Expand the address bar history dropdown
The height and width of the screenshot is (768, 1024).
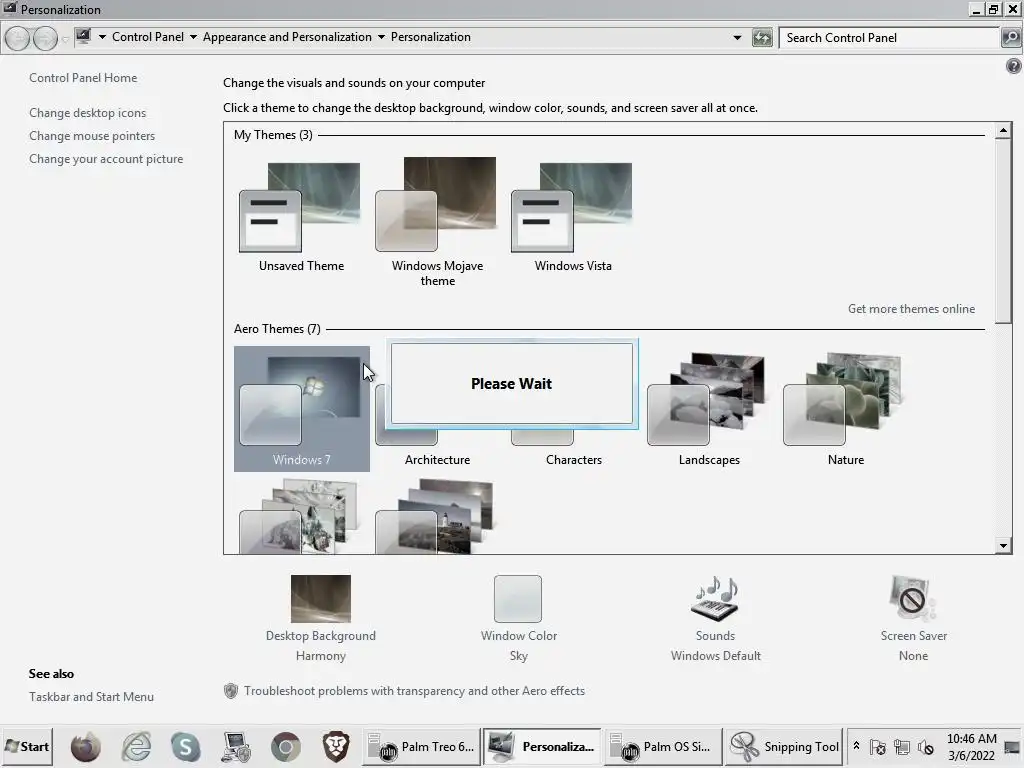coord(737,38)
